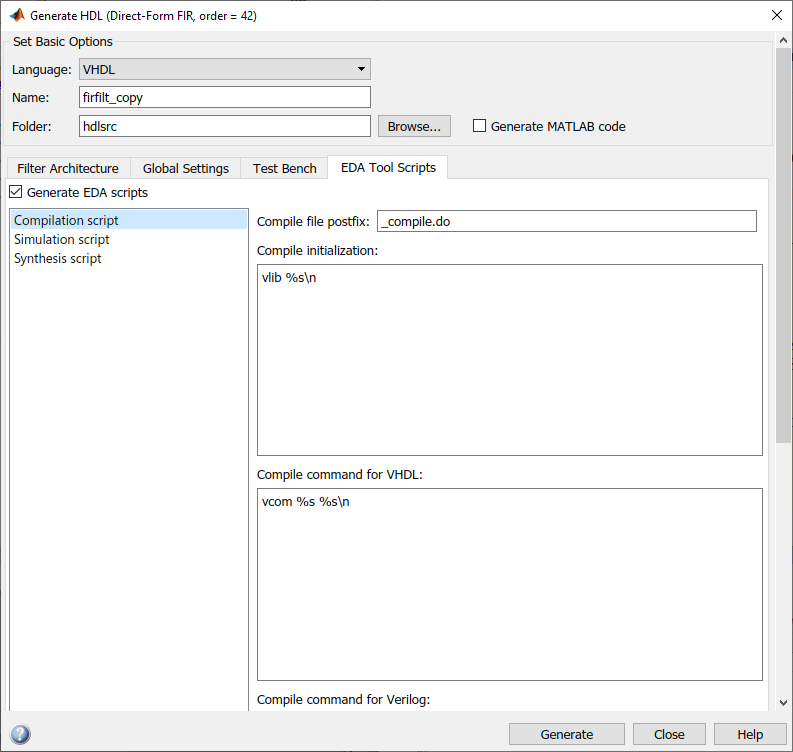The image size is (793, 752).
Task: Select the EDA Tool Scripts tab
Action: [388, 167]
